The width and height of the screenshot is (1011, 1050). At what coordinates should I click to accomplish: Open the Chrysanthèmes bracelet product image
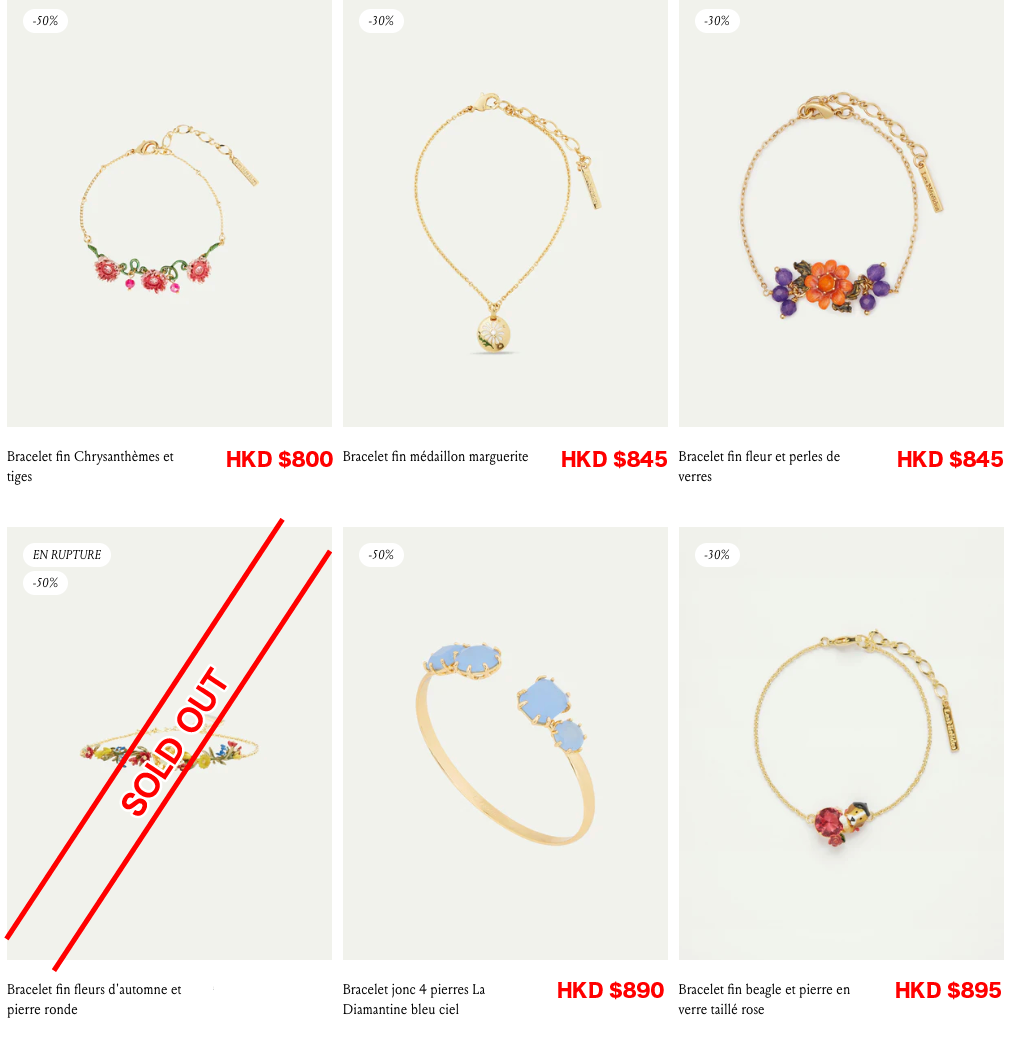click(169, 213)
